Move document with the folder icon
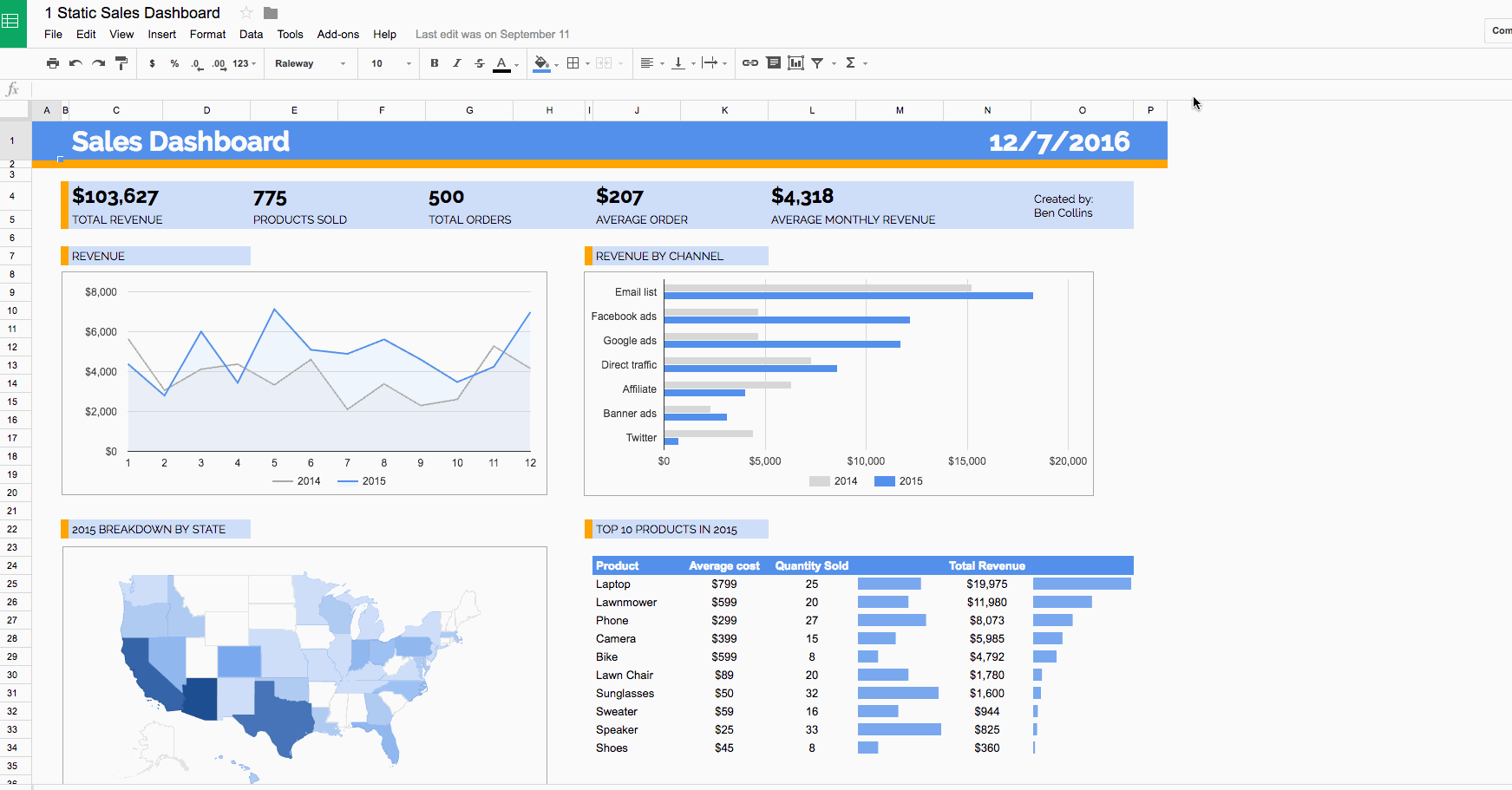Viewport: 1512px width, 790px height. 271,13
